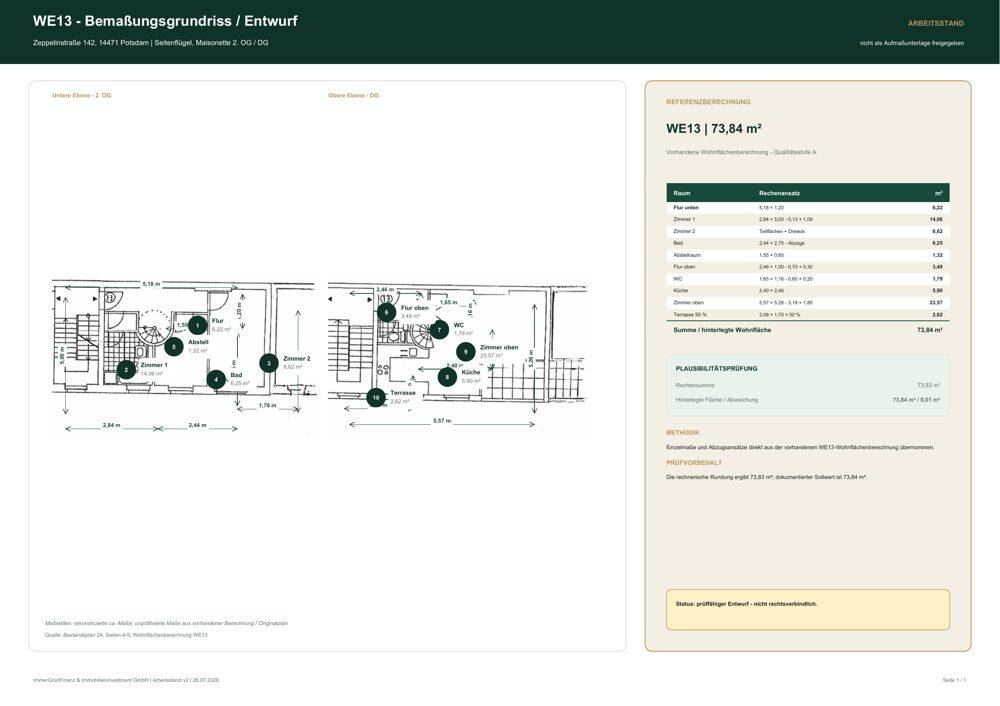Select the 'Flur unten' table row
The width and height of the screenshot is (1000, 706).
click(808, 207)
